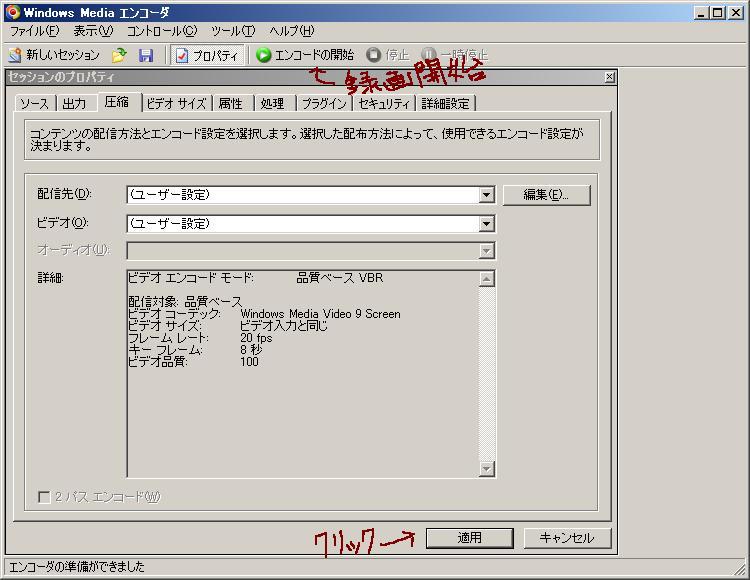Open the ファイル menu
The image size is (750, 580).
[x=34, y=31]
